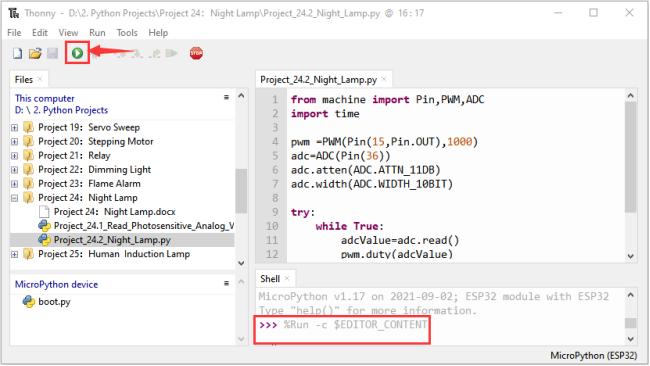Click folder icon of Project 19: Servo Sweep
The image size is (650, 366).
coord(29,127)
